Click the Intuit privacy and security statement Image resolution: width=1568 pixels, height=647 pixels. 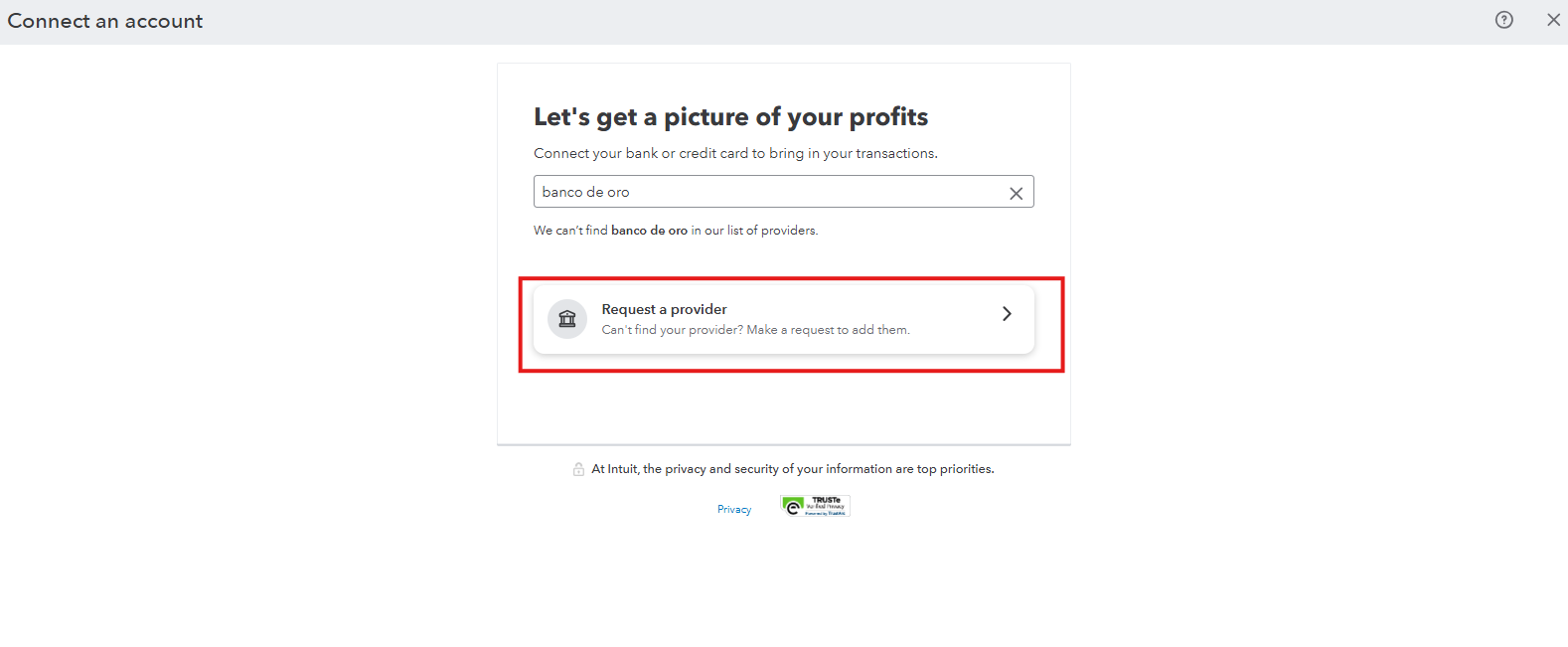pos(793,469)
